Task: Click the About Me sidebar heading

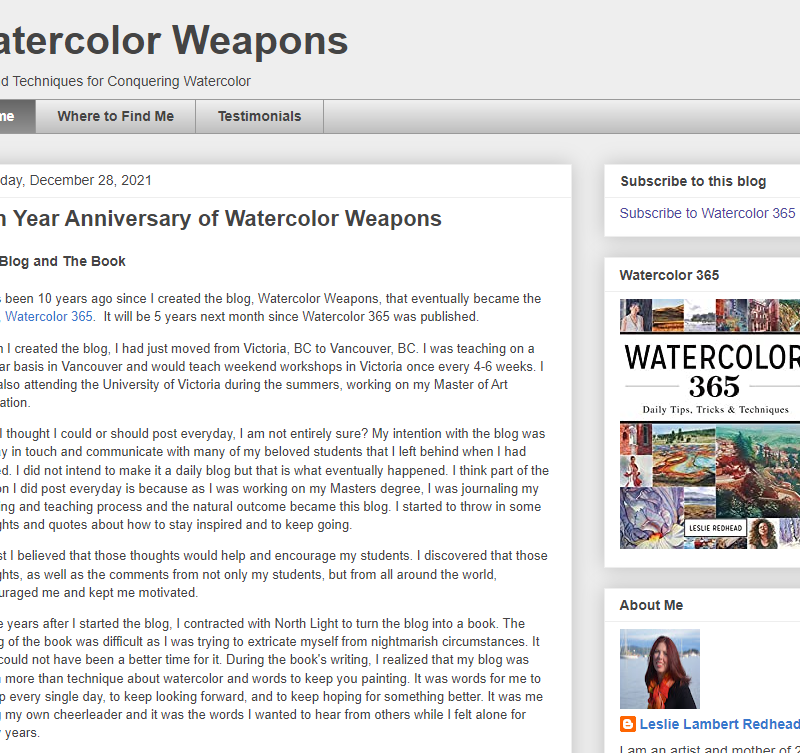Action: (651, 605)
